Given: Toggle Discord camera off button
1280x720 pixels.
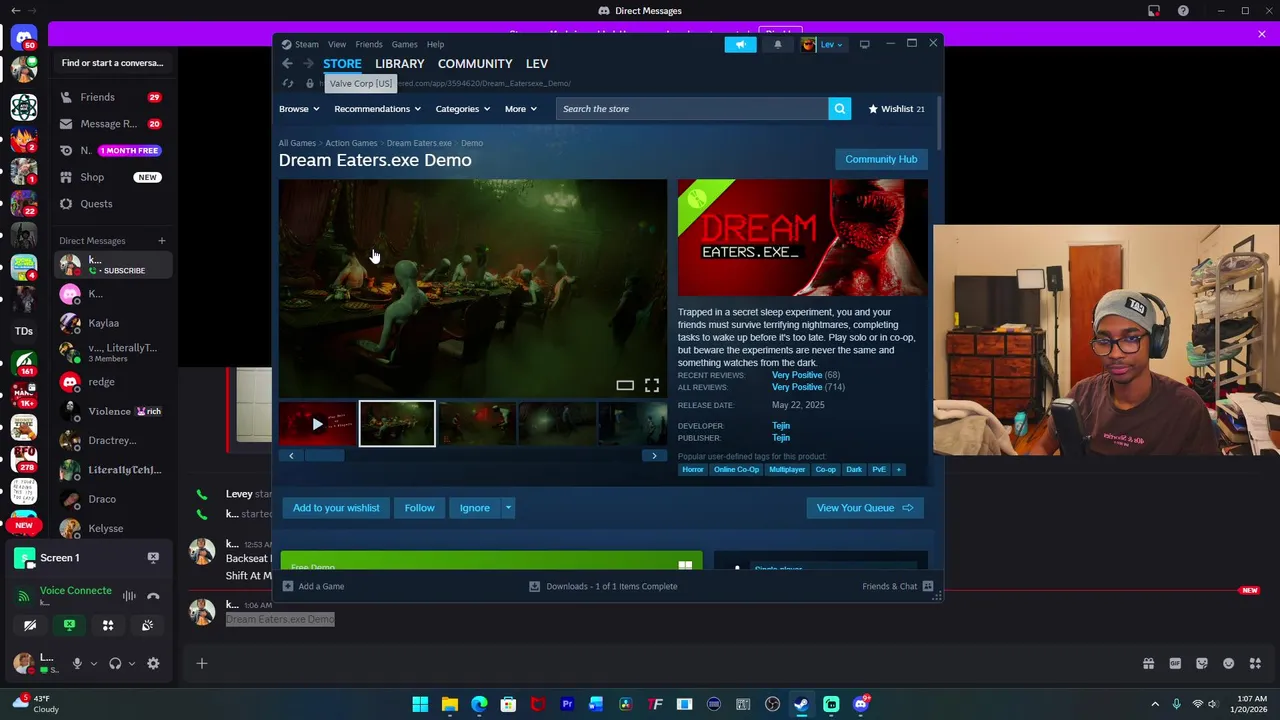Looking at the screenshot, I should point(30,625).
